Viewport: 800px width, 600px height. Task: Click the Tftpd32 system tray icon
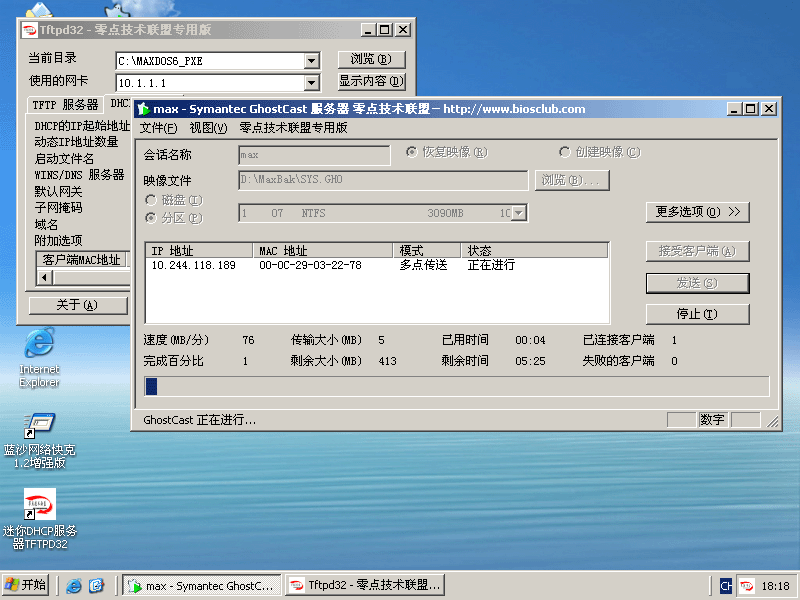tap(746, 586)
